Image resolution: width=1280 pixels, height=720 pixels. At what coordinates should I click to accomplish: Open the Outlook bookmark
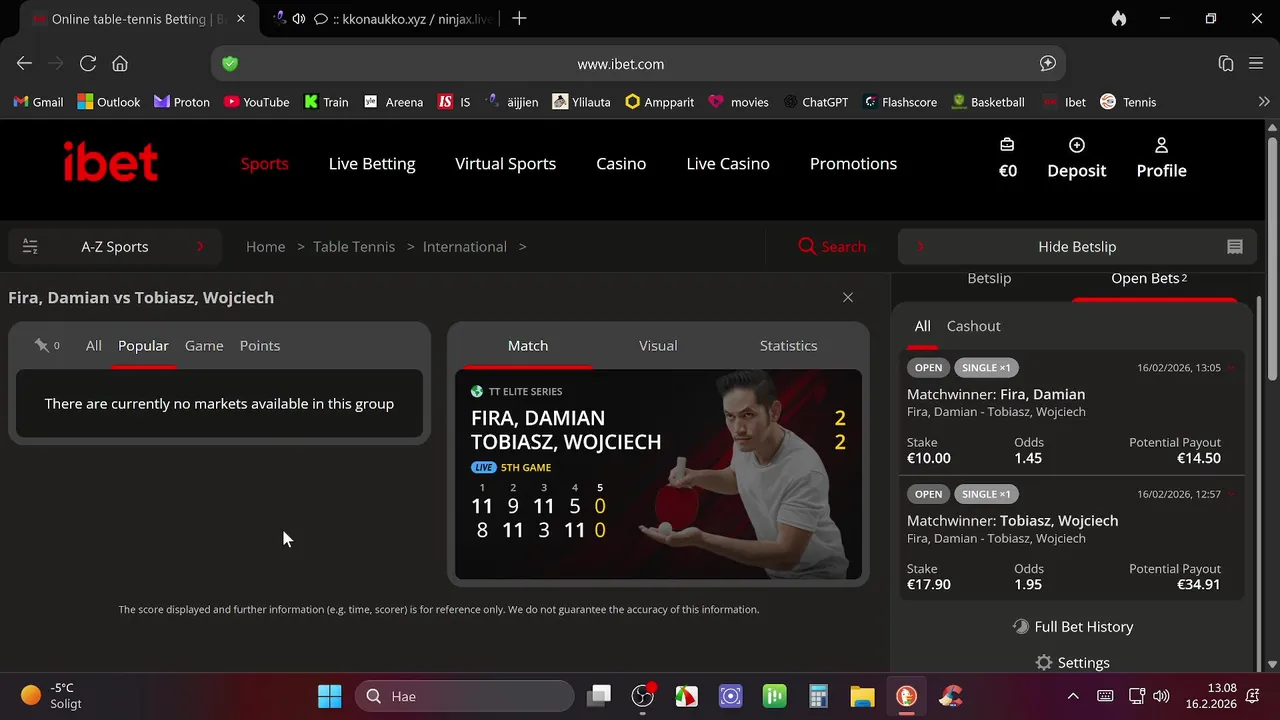pyautogui.click(x=109, y=101)
